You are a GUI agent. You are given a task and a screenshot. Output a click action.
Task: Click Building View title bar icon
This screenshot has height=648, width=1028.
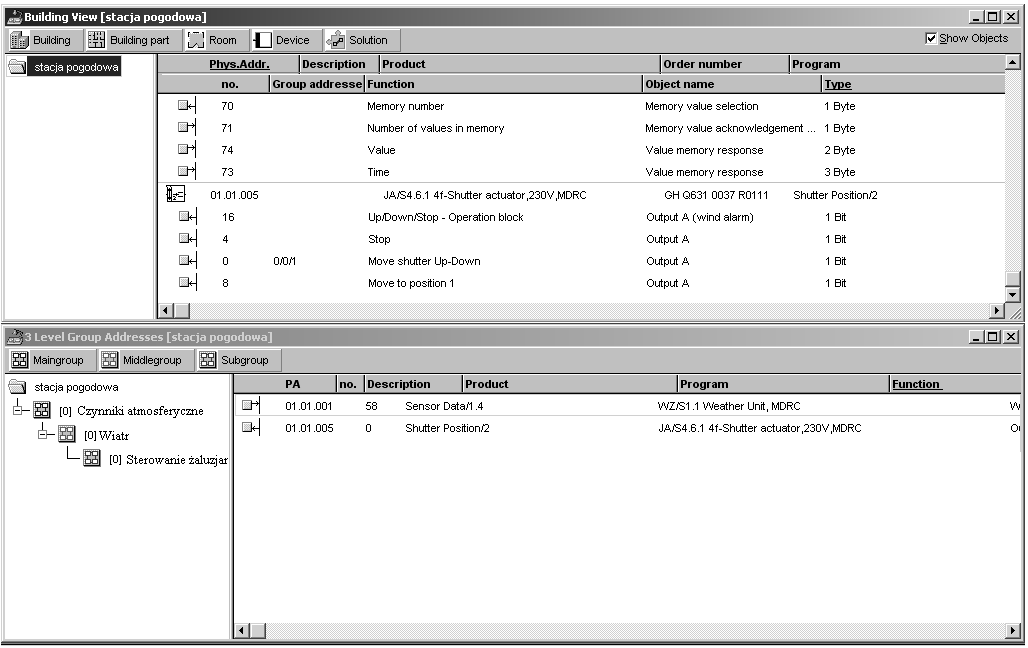tap(14, 17)
